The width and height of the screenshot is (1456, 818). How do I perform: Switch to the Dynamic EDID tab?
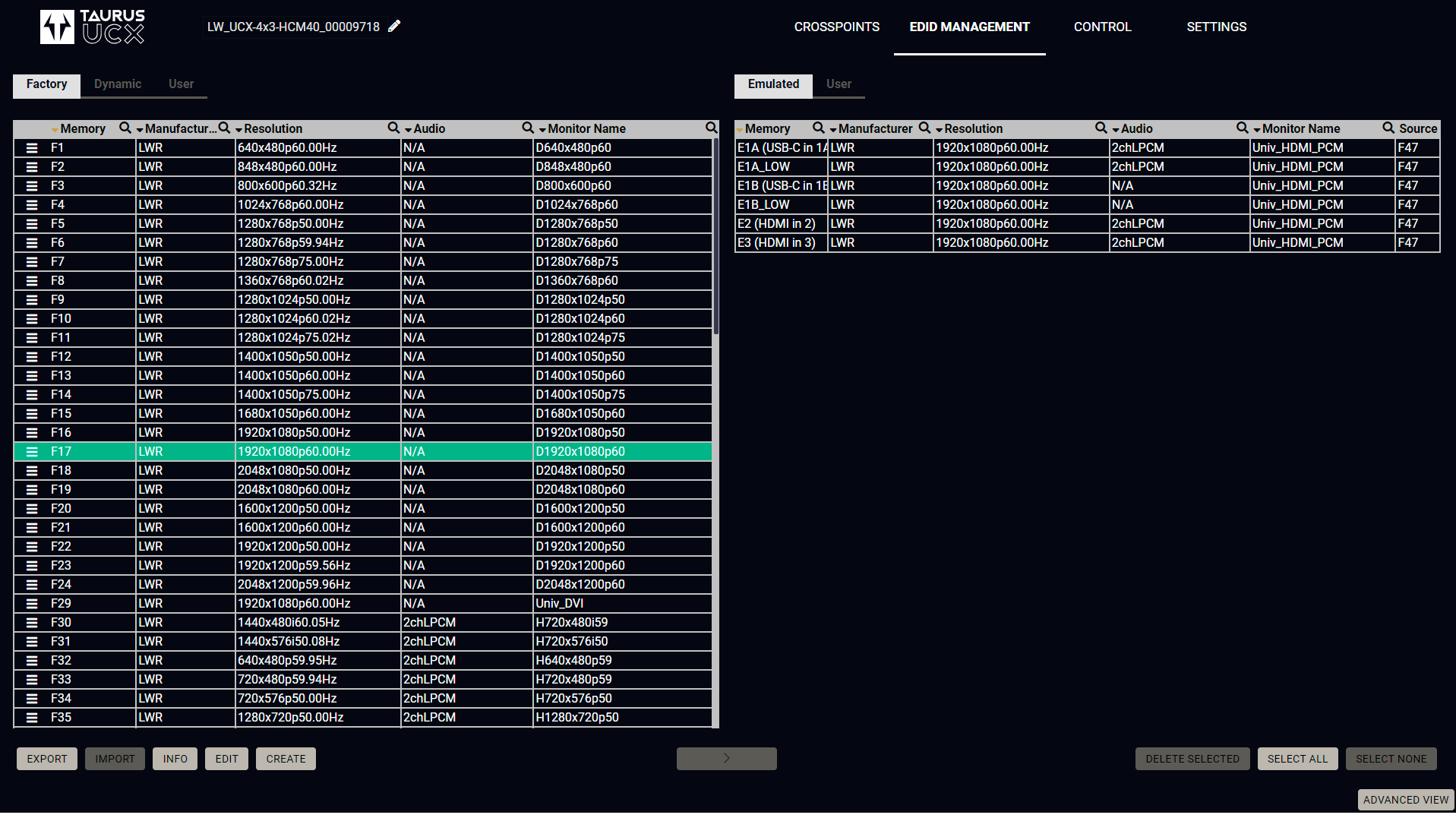point(118,84)
